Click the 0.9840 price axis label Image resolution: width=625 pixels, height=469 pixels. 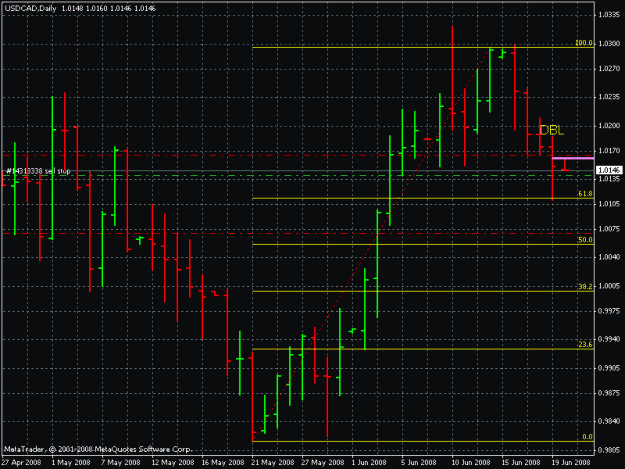[x=609, y=421]
